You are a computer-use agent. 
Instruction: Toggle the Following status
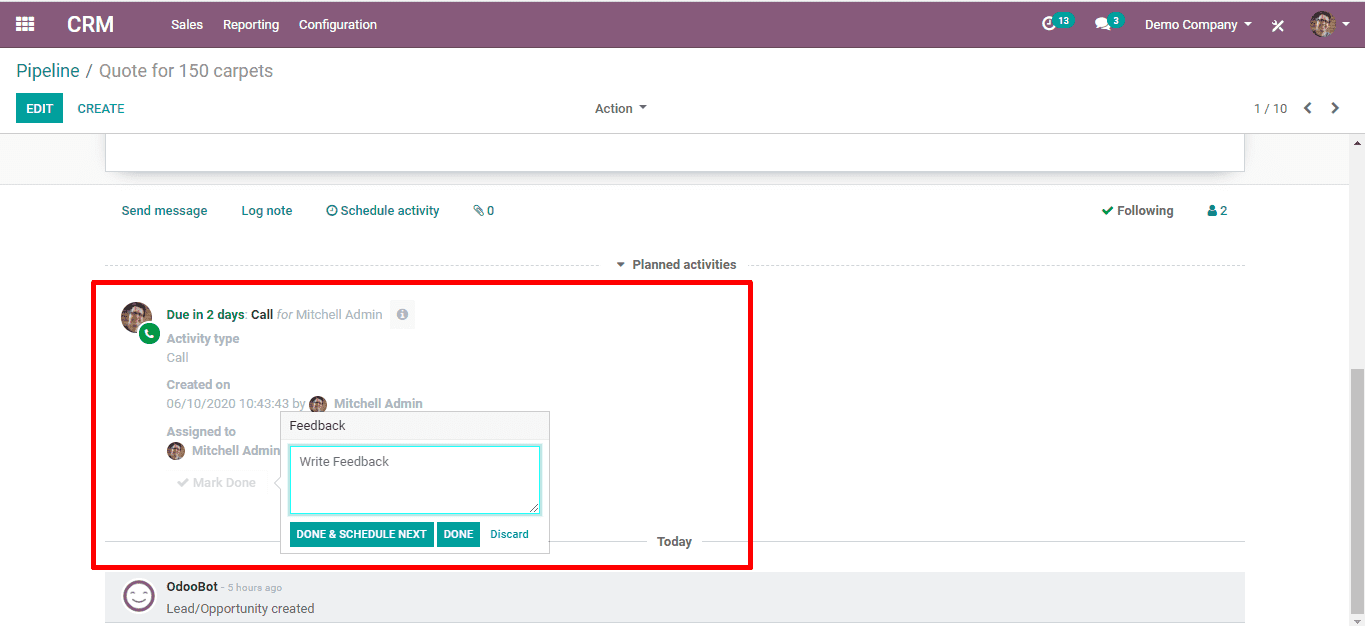[x=1138, y=211]
